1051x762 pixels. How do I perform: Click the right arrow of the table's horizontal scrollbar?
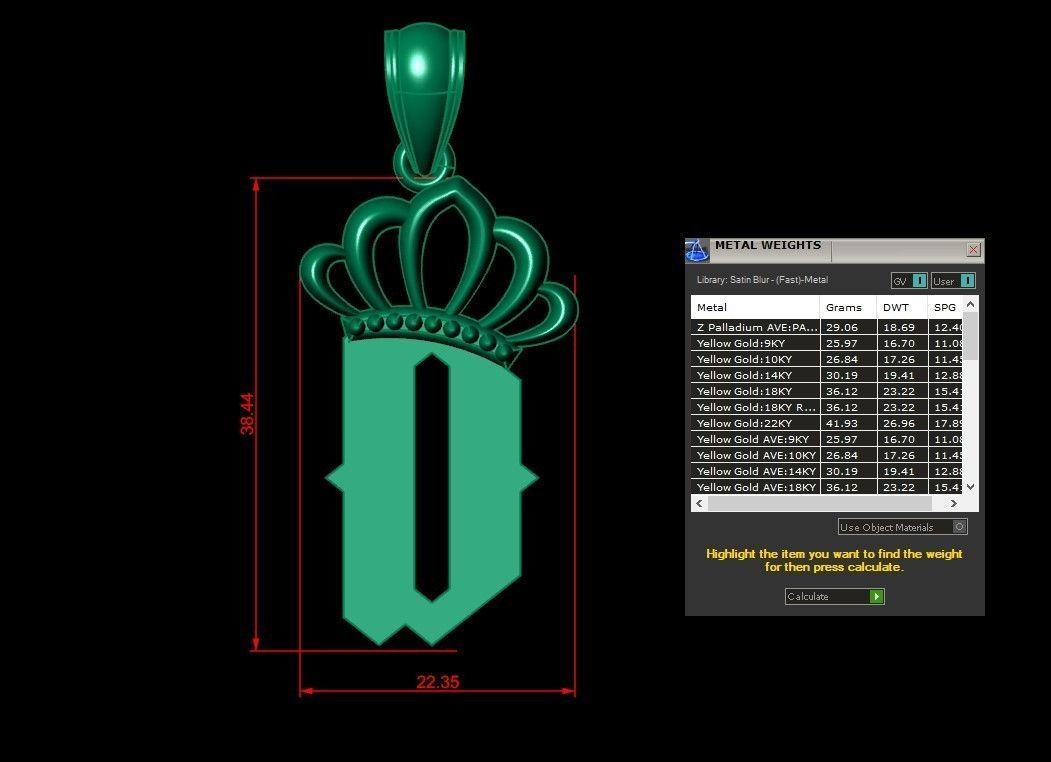pos(954,503)
